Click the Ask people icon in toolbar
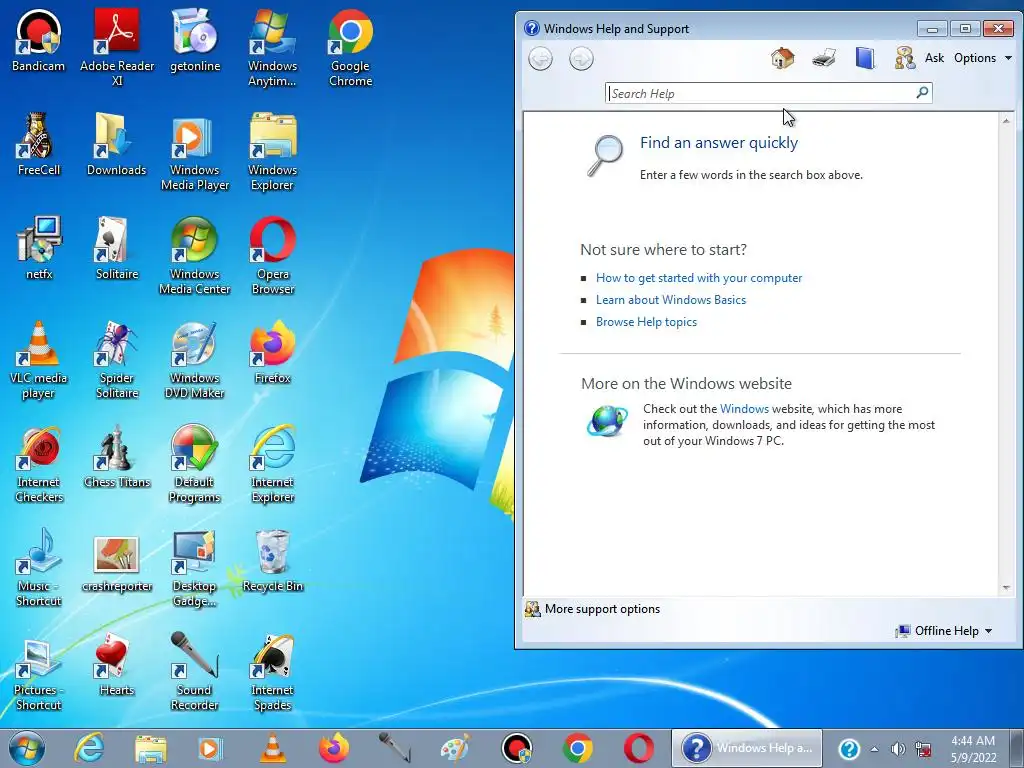 pyautogui.click(x=904, y=58)
